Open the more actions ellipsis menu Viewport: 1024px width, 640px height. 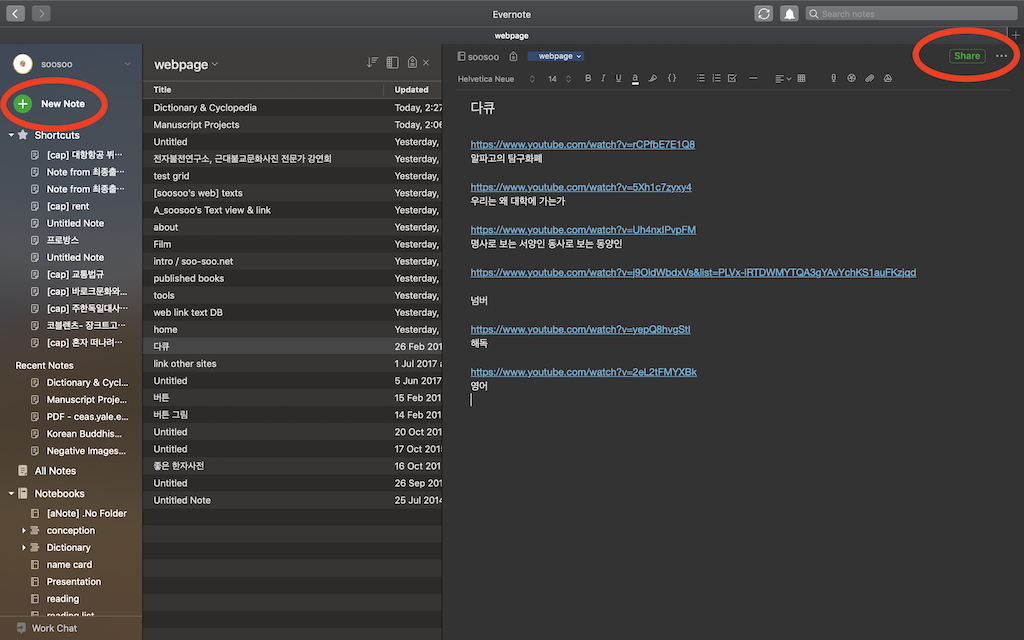tap(1001, 56)
